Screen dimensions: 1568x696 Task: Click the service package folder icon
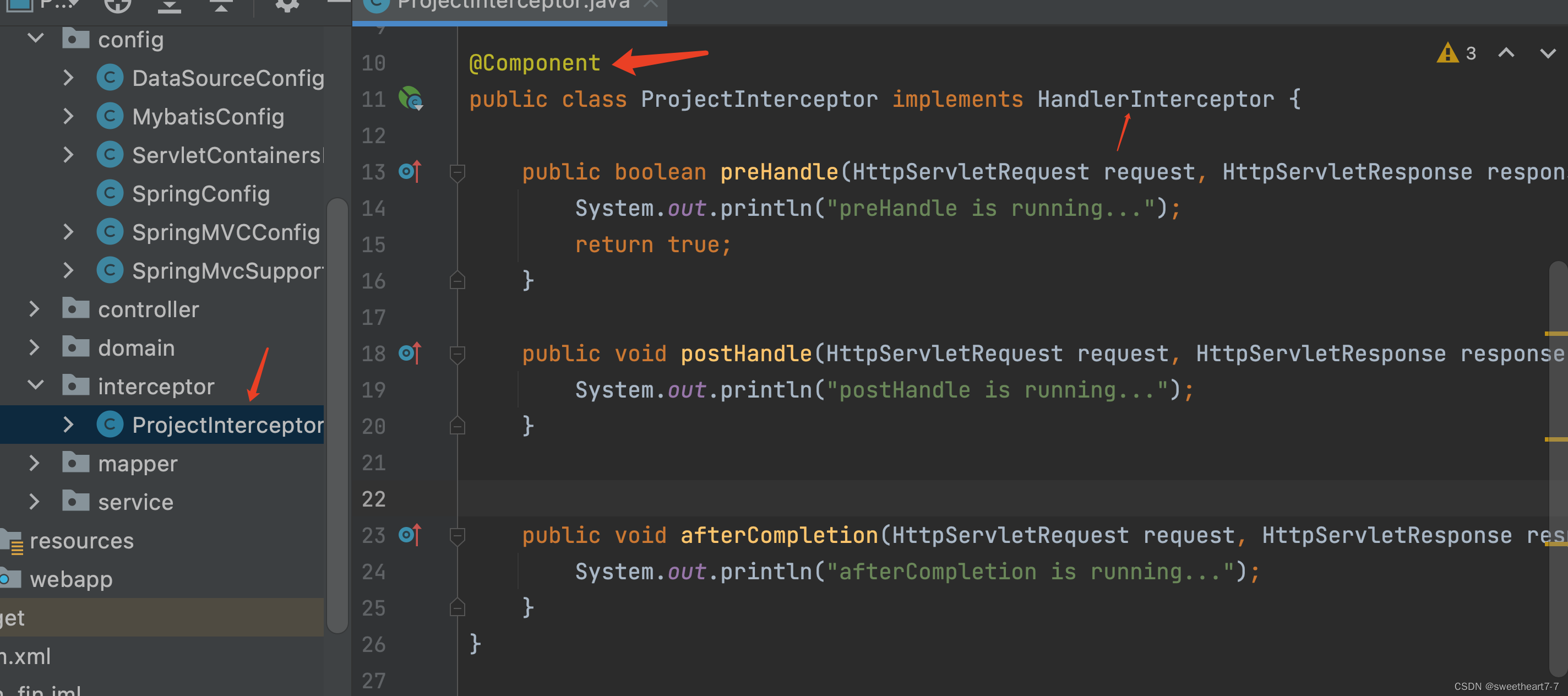pos(75,501)
